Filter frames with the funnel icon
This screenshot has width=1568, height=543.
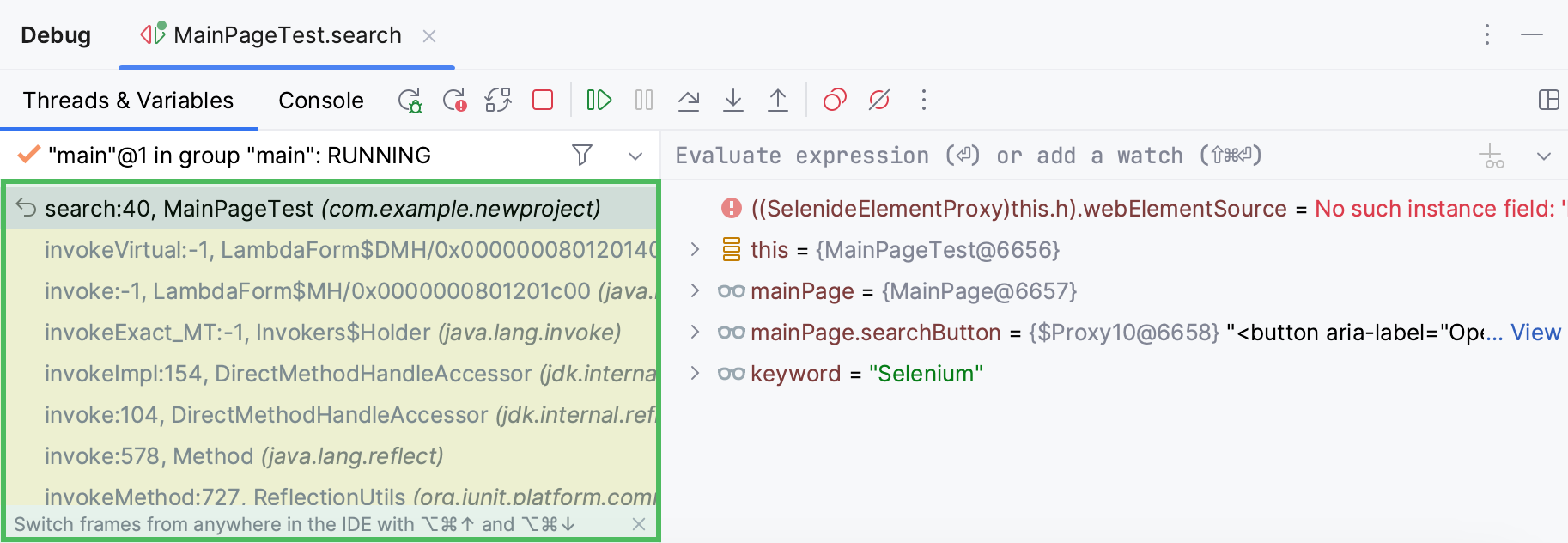(x=582, y=156)
